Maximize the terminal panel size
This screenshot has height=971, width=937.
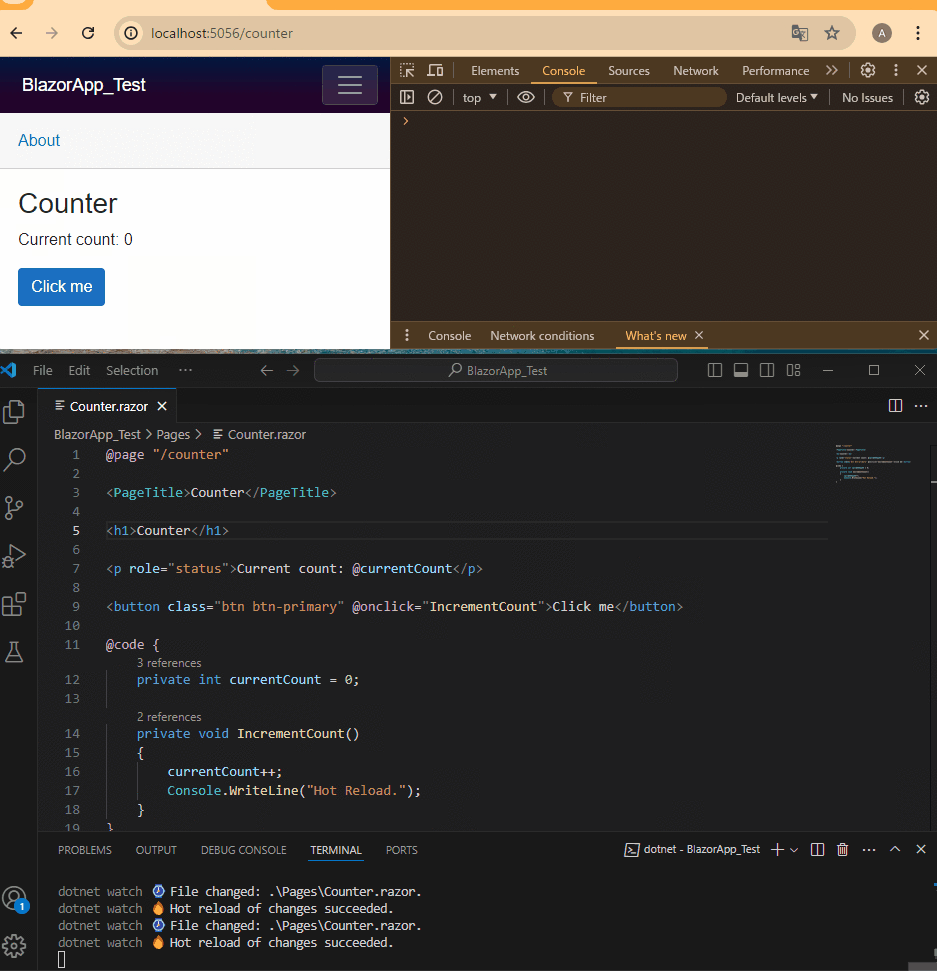click(895, 850)
